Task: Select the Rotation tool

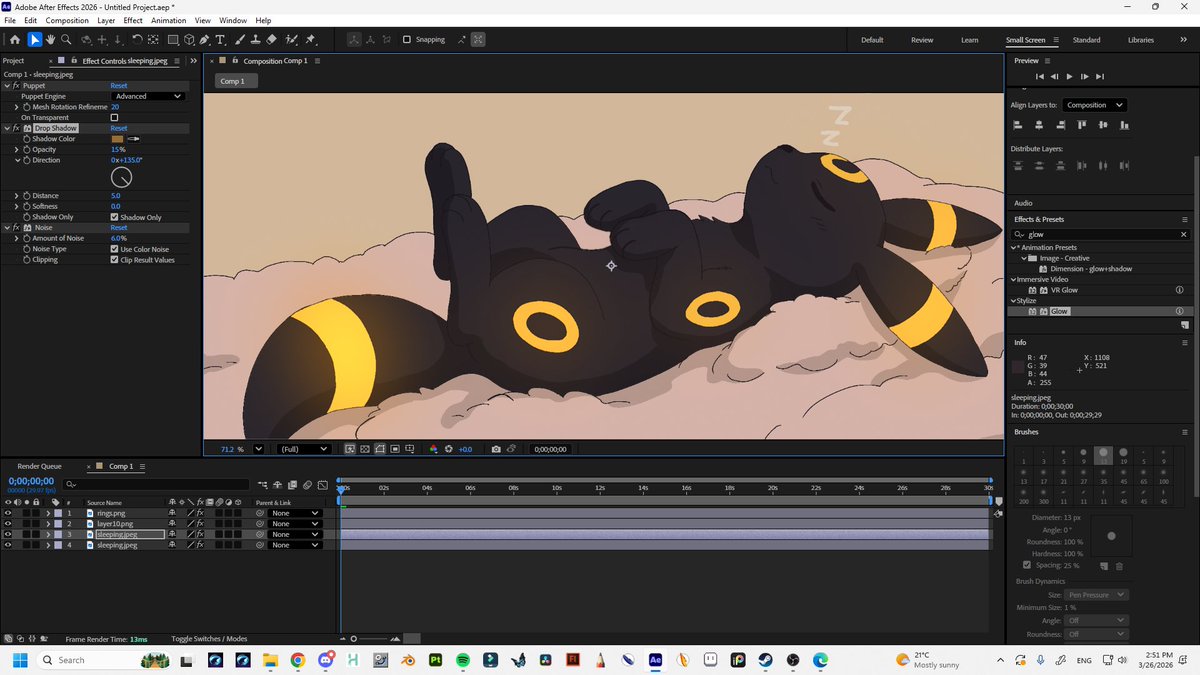Action: pyautogui.click(x=137, y=40)
